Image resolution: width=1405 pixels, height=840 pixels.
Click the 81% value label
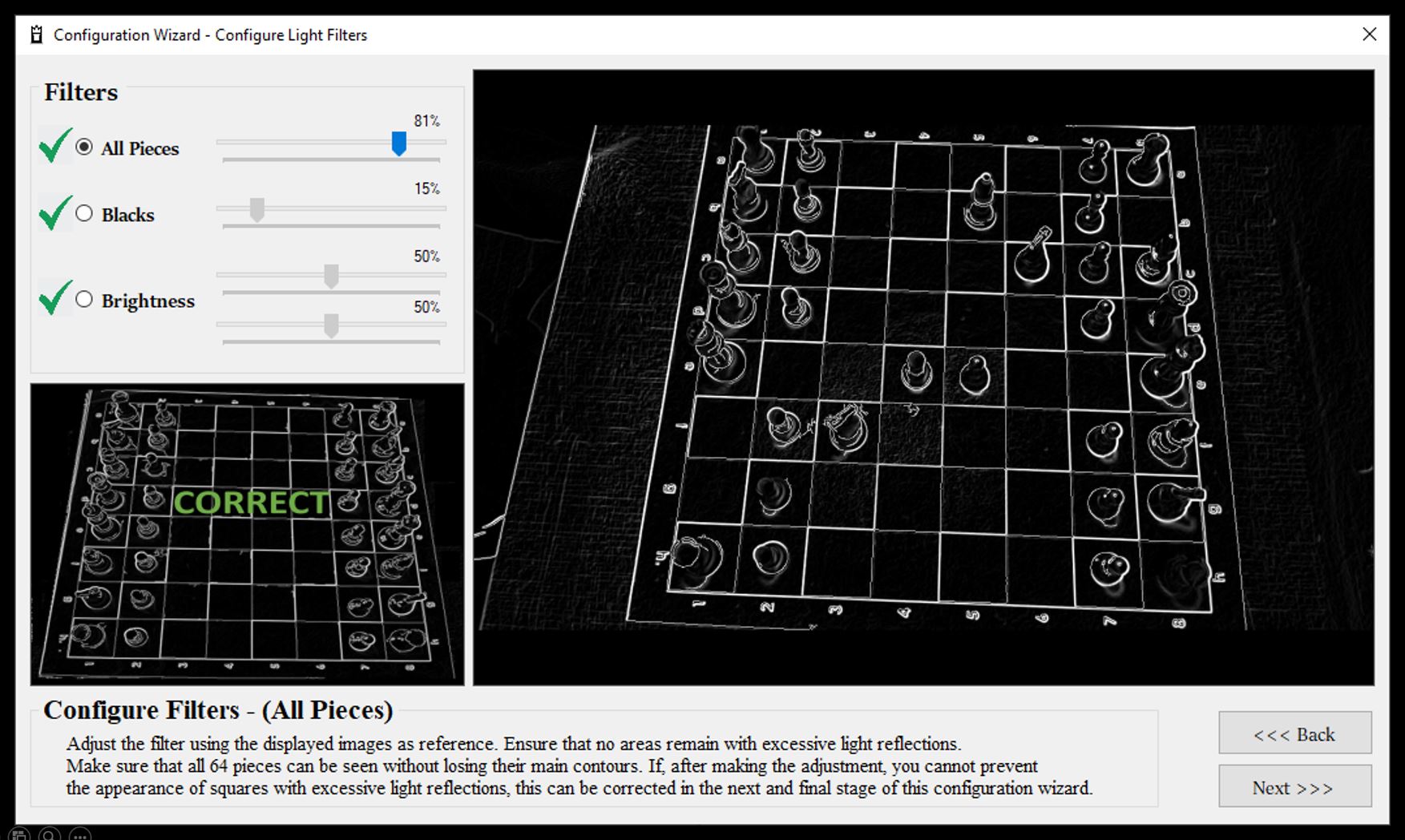(426, 121)
